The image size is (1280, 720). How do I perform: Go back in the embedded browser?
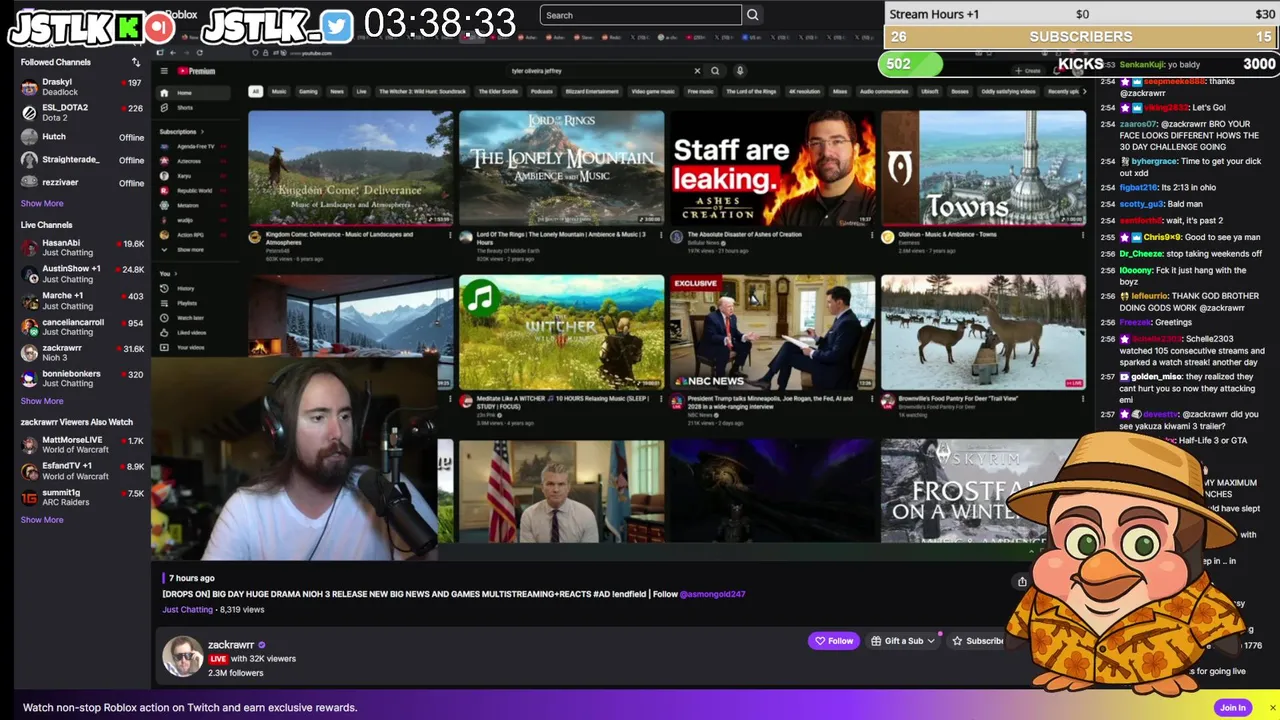[x=172, y=52]
